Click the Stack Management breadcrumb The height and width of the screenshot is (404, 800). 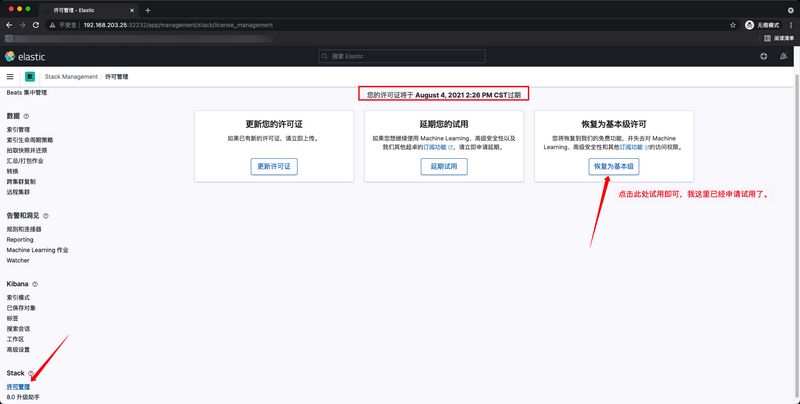[x=71, y=77]
